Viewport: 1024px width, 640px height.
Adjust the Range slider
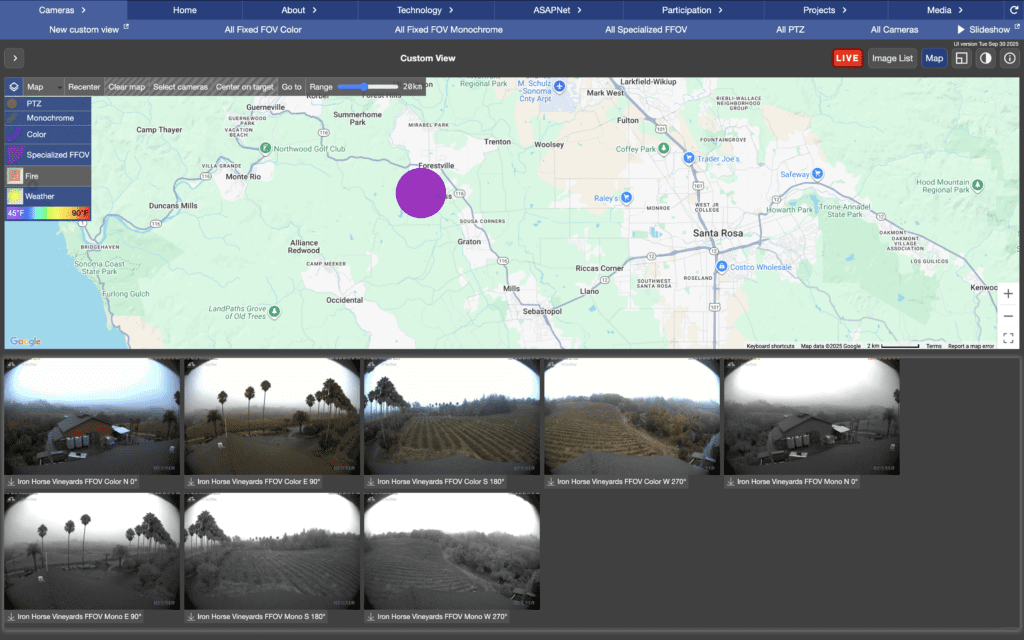pyautogui.click(x=365, y=87)
